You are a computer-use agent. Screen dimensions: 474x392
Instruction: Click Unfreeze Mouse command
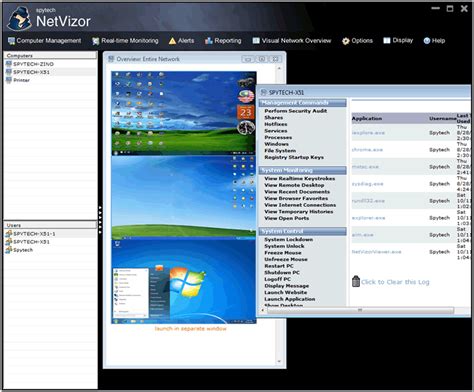(x=286, y=259)
